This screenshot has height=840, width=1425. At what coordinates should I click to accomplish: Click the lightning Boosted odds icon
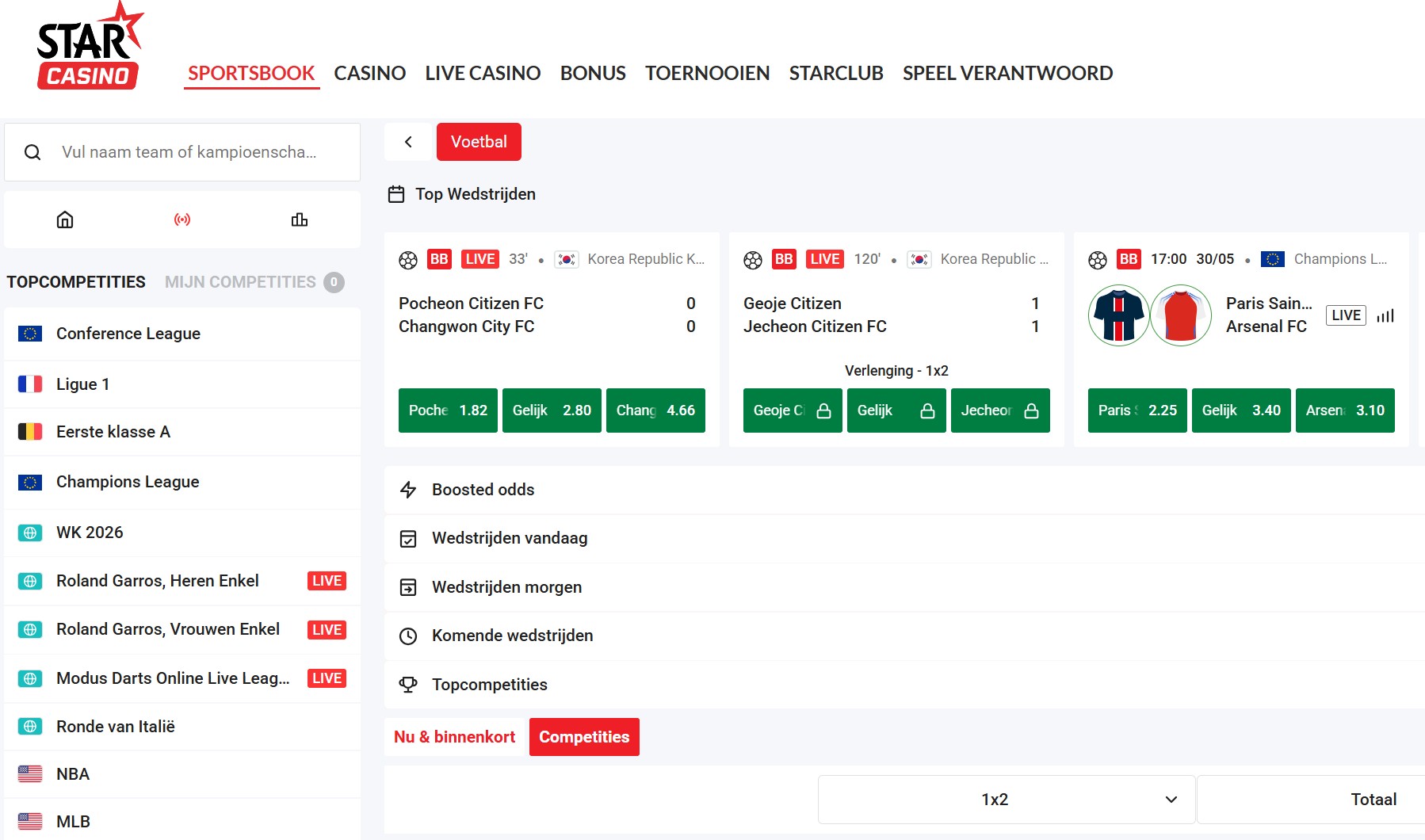click(408, 490)
